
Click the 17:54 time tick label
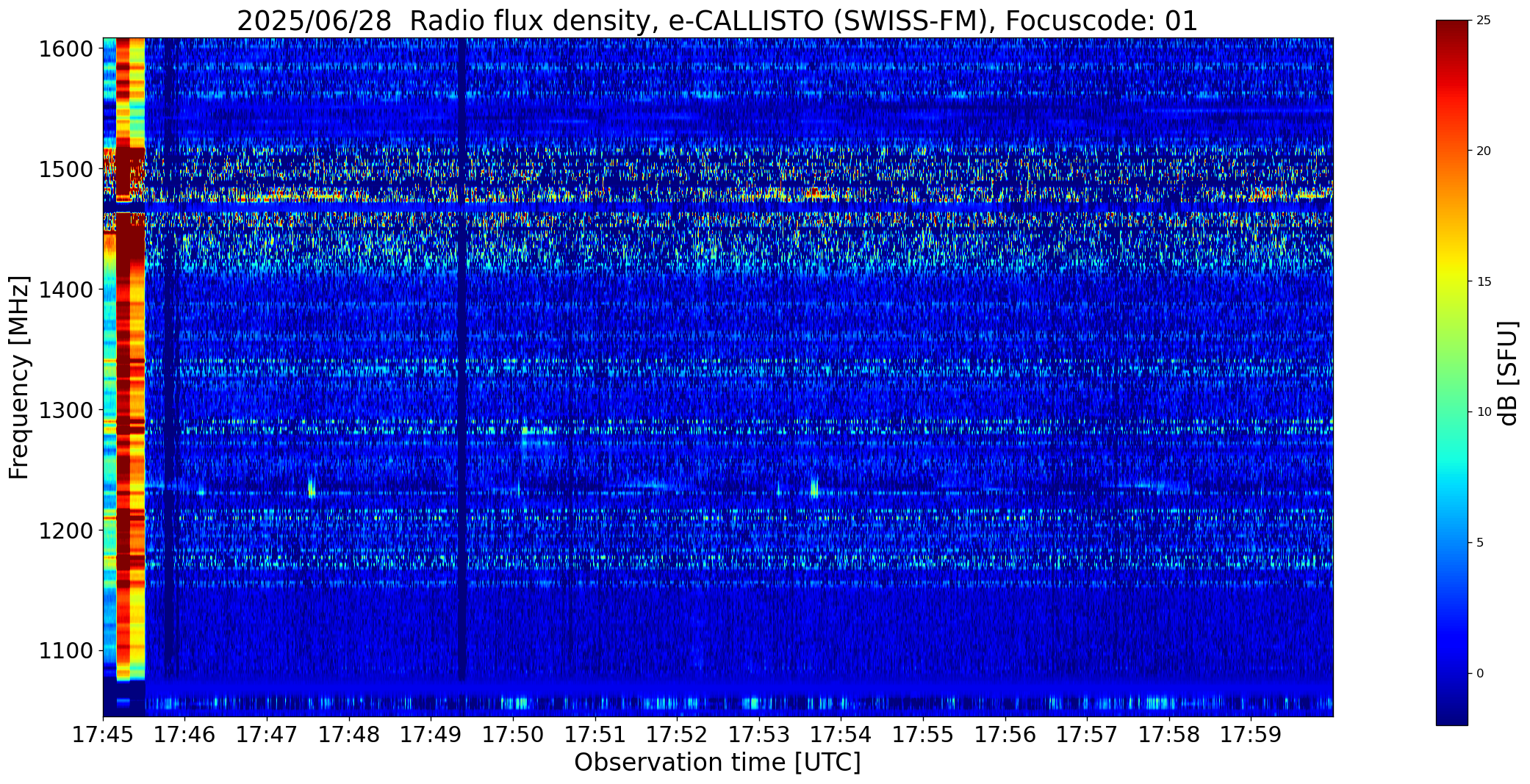841,735
